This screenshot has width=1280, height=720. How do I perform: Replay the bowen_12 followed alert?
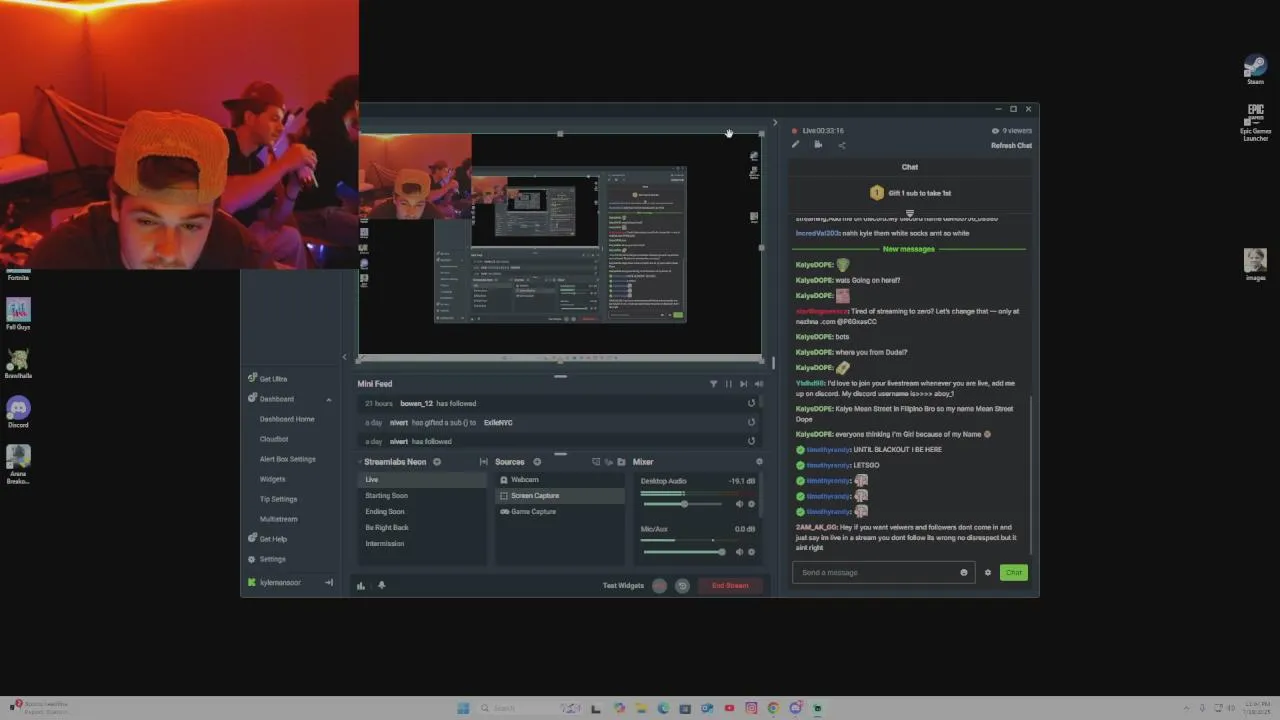(751, 403)
